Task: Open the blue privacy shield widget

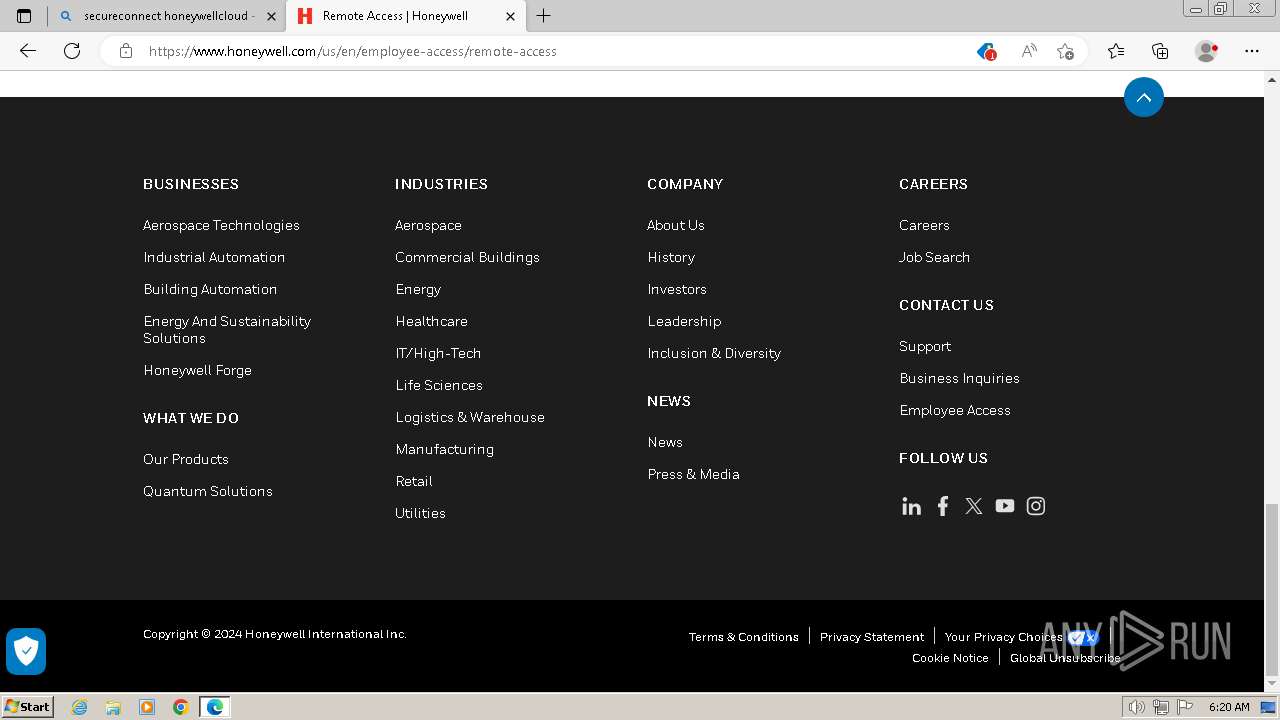Action: tap(26, 651)
